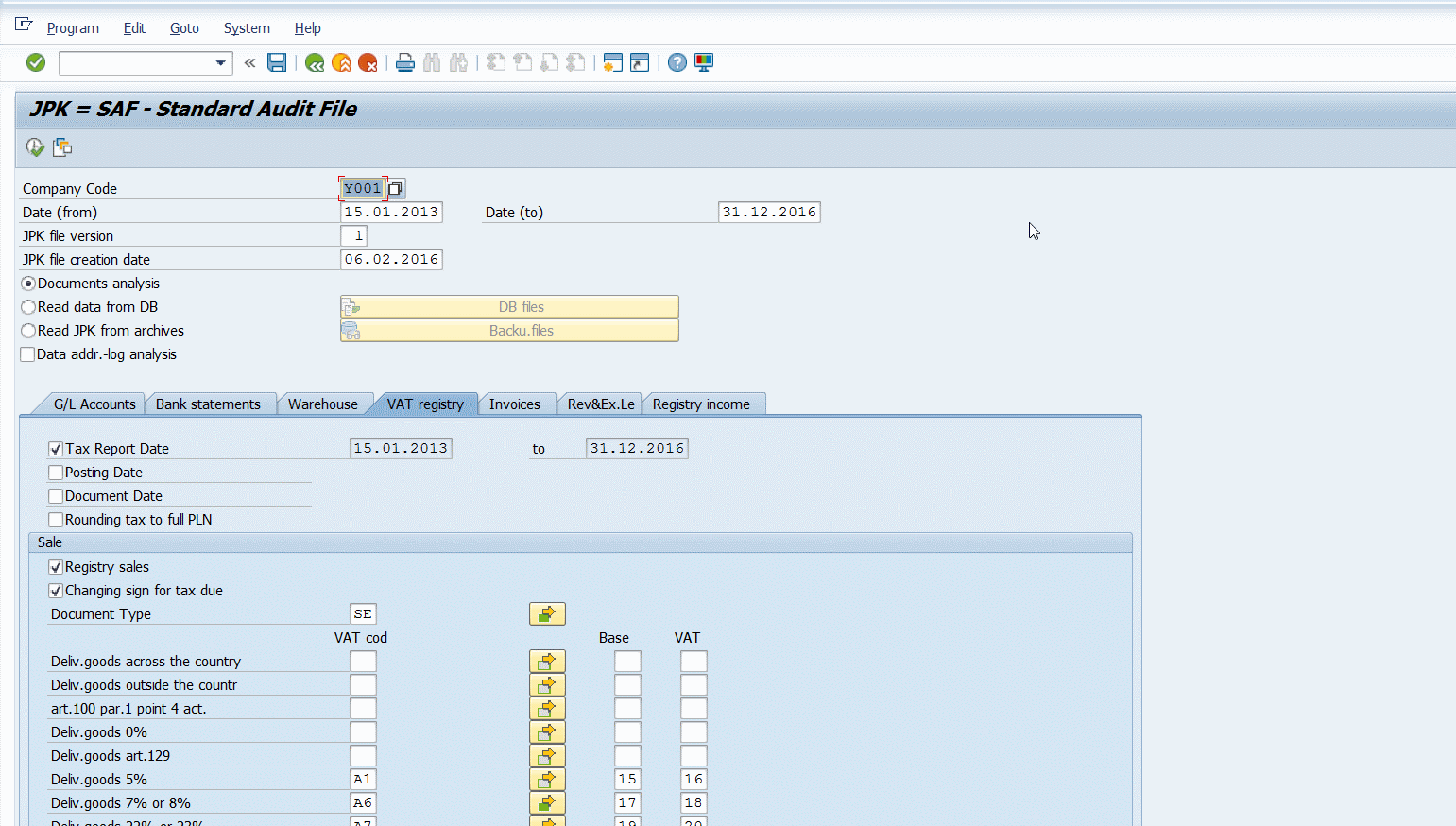Click the green Back arrow icon
Viewport: 1456px width, 826px height.
[315, 62]
